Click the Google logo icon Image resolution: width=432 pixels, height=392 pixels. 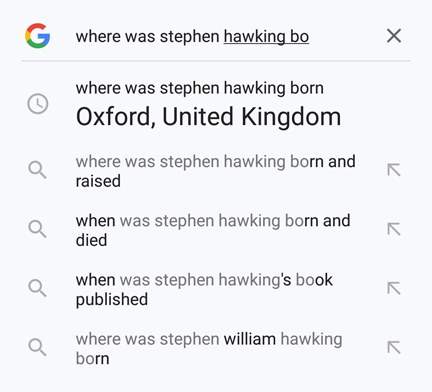(x=38, y=36)
